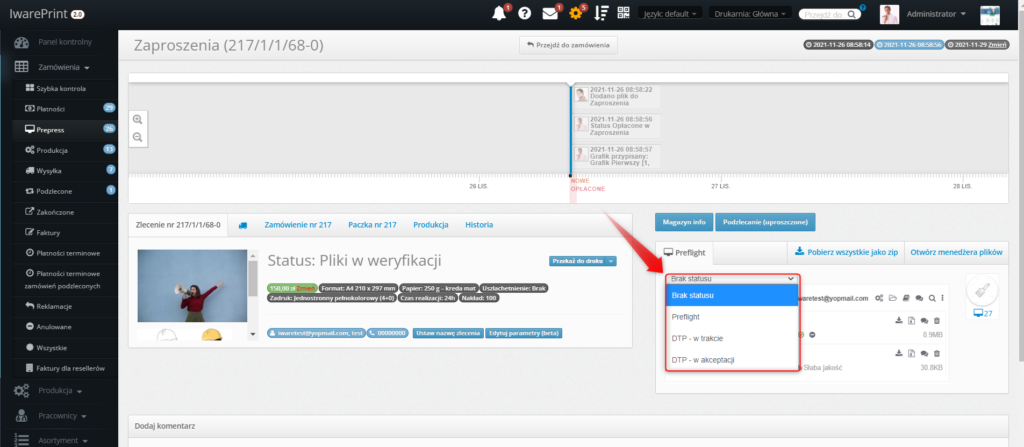Screen dimensions: 1024x447
Task: Zoom out on the timeline
Action: click(x=137, y=137)
